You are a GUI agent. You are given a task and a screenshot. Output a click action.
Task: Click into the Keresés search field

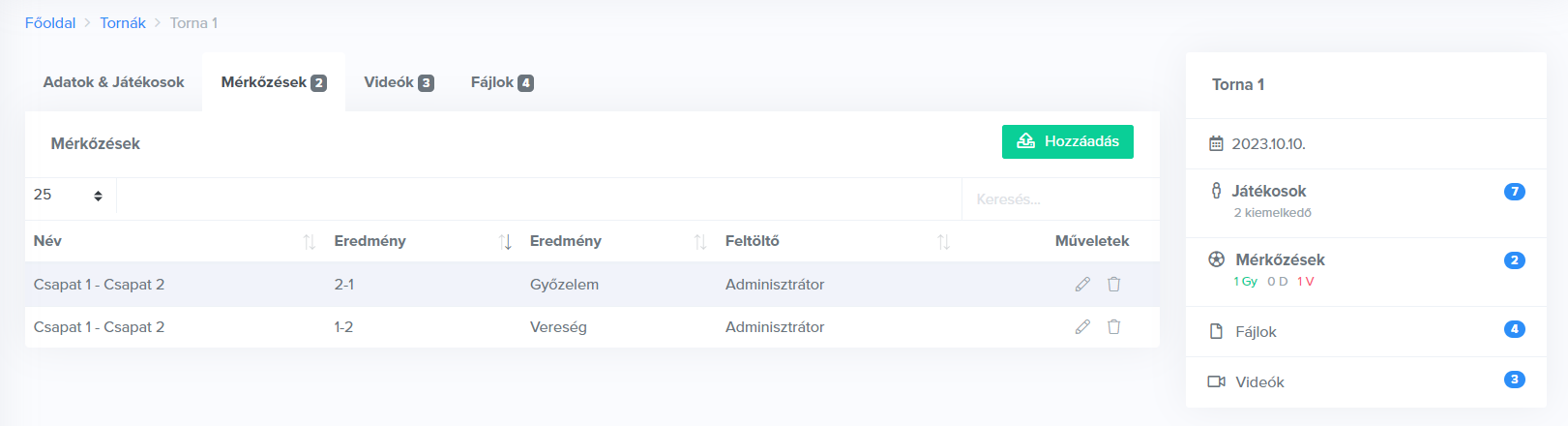click(x=1059, y=199)
